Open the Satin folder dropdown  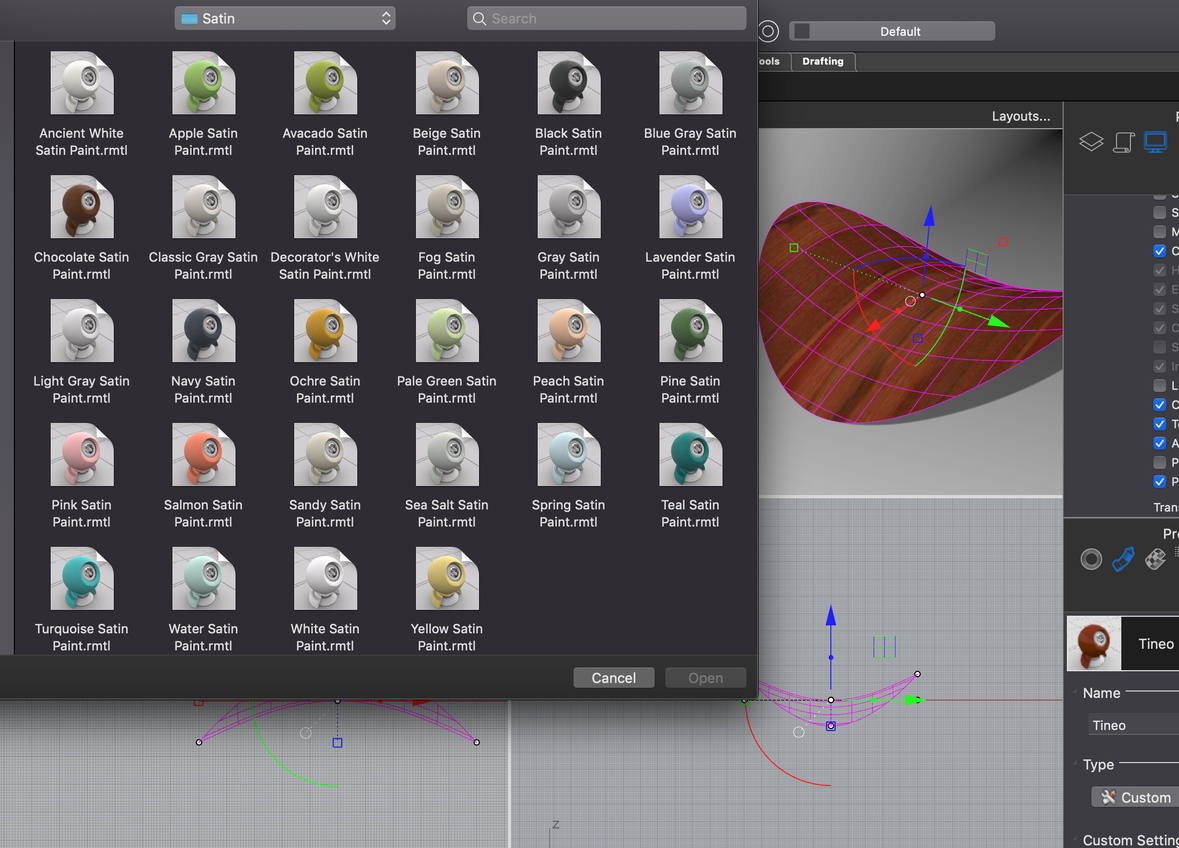pos(284,18)
